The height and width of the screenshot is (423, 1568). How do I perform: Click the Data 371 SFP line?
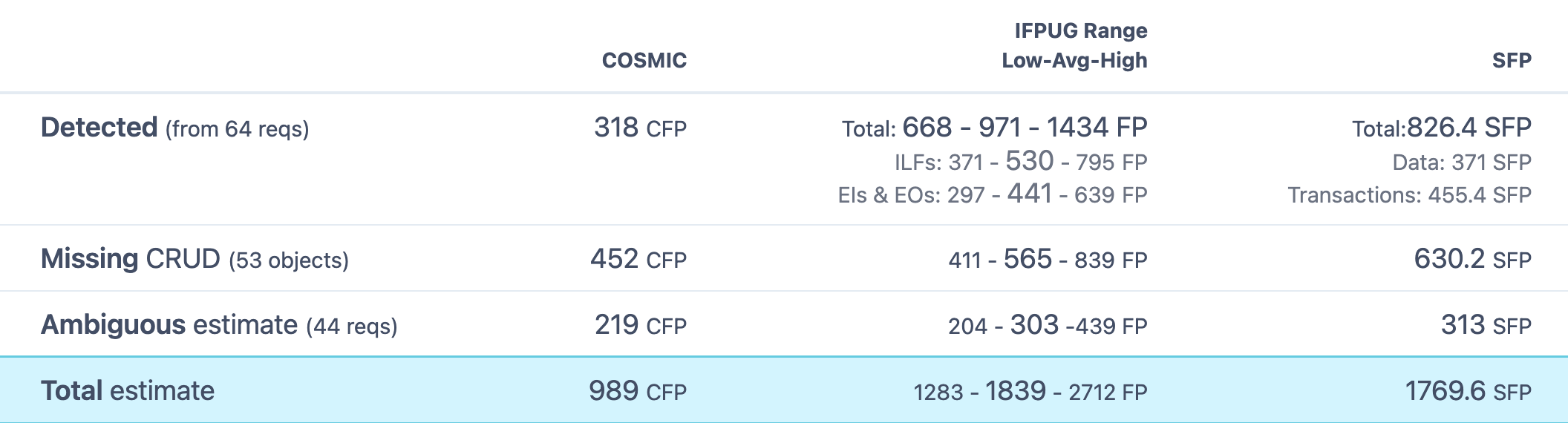click(x=1462, y=162)
